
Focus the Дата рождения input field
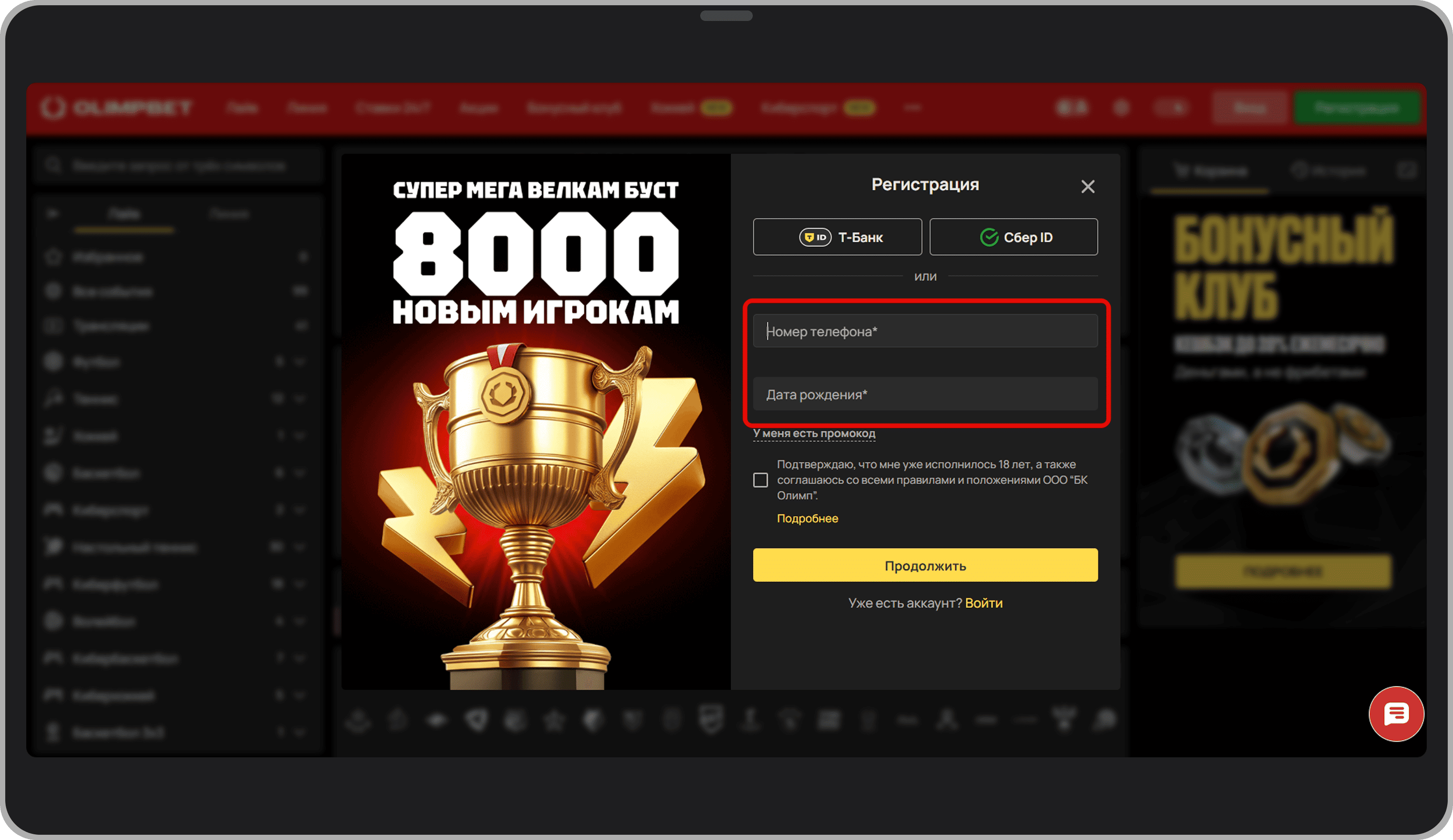pos(925,394)
